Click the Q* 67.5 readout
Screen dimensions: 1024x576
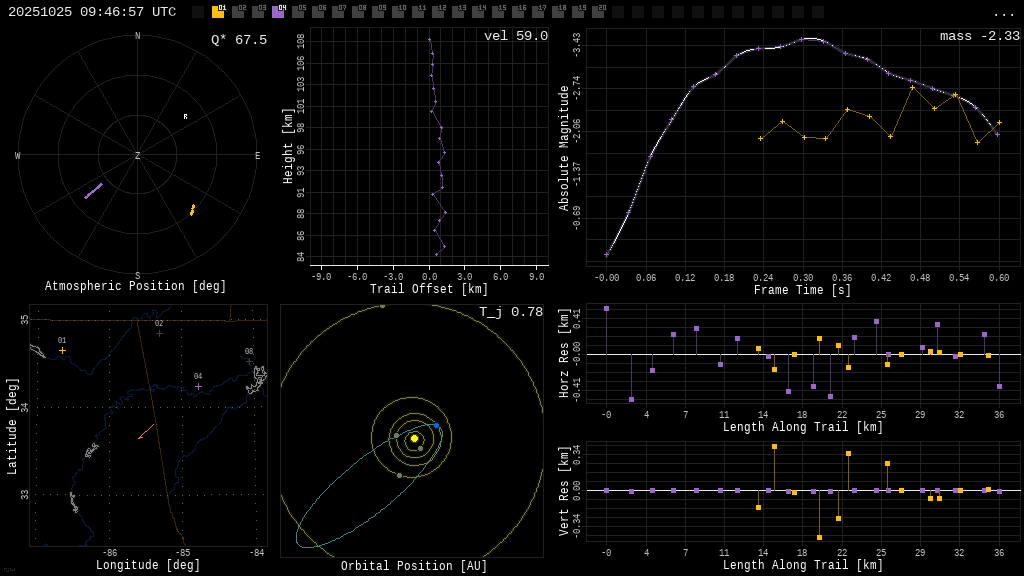click(x=238, y=40)
